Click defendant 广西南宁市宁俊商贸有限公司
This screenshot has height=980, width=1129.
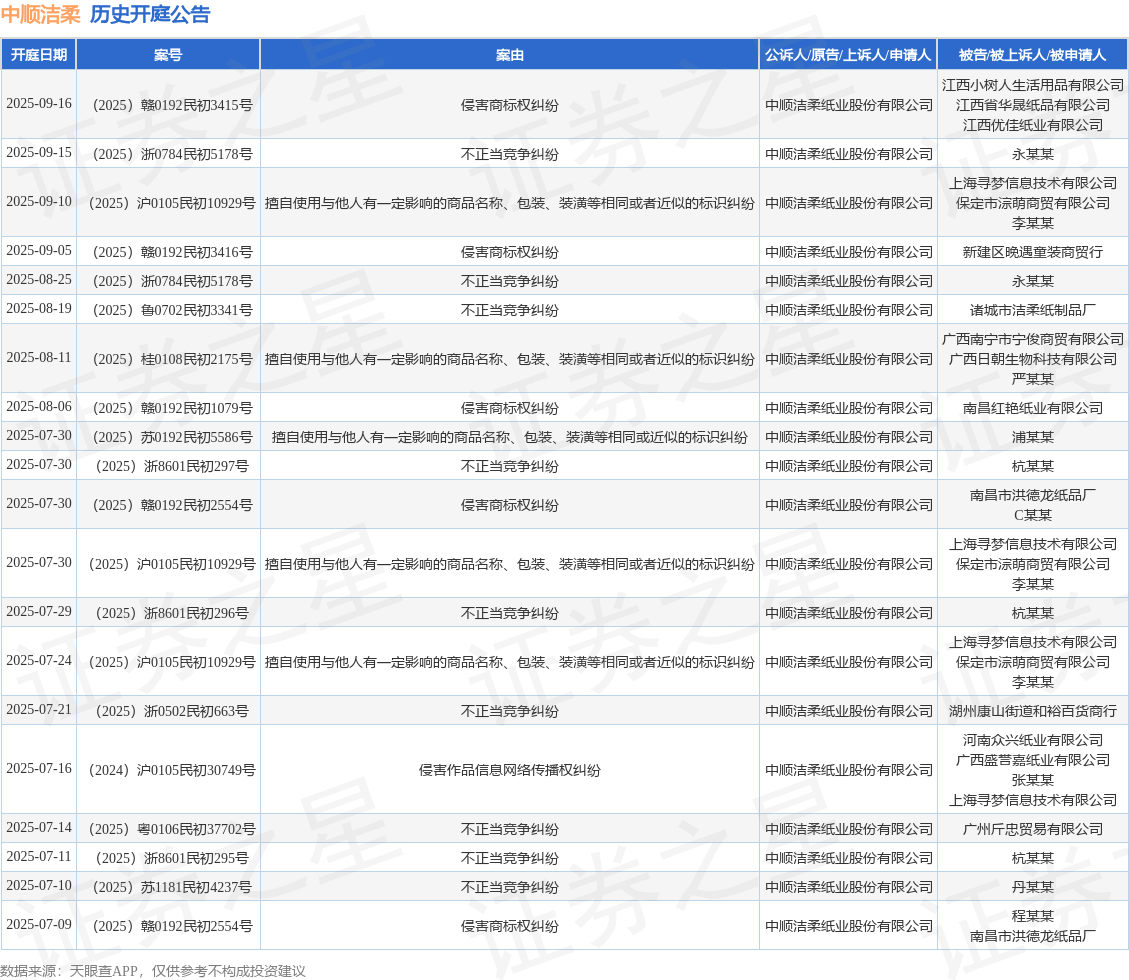point(1033,338)
